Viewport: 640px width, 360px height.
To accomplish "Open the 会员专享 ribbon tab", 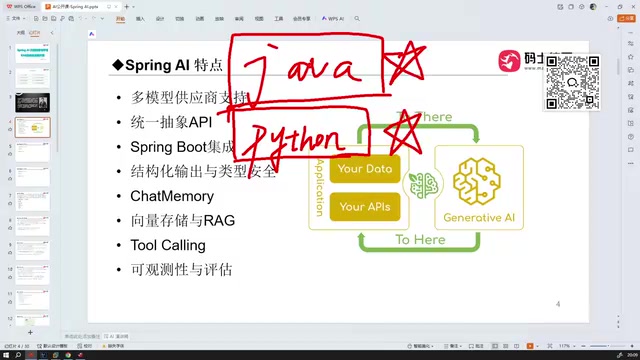I will pyautogui.click(x=302, y=19).
